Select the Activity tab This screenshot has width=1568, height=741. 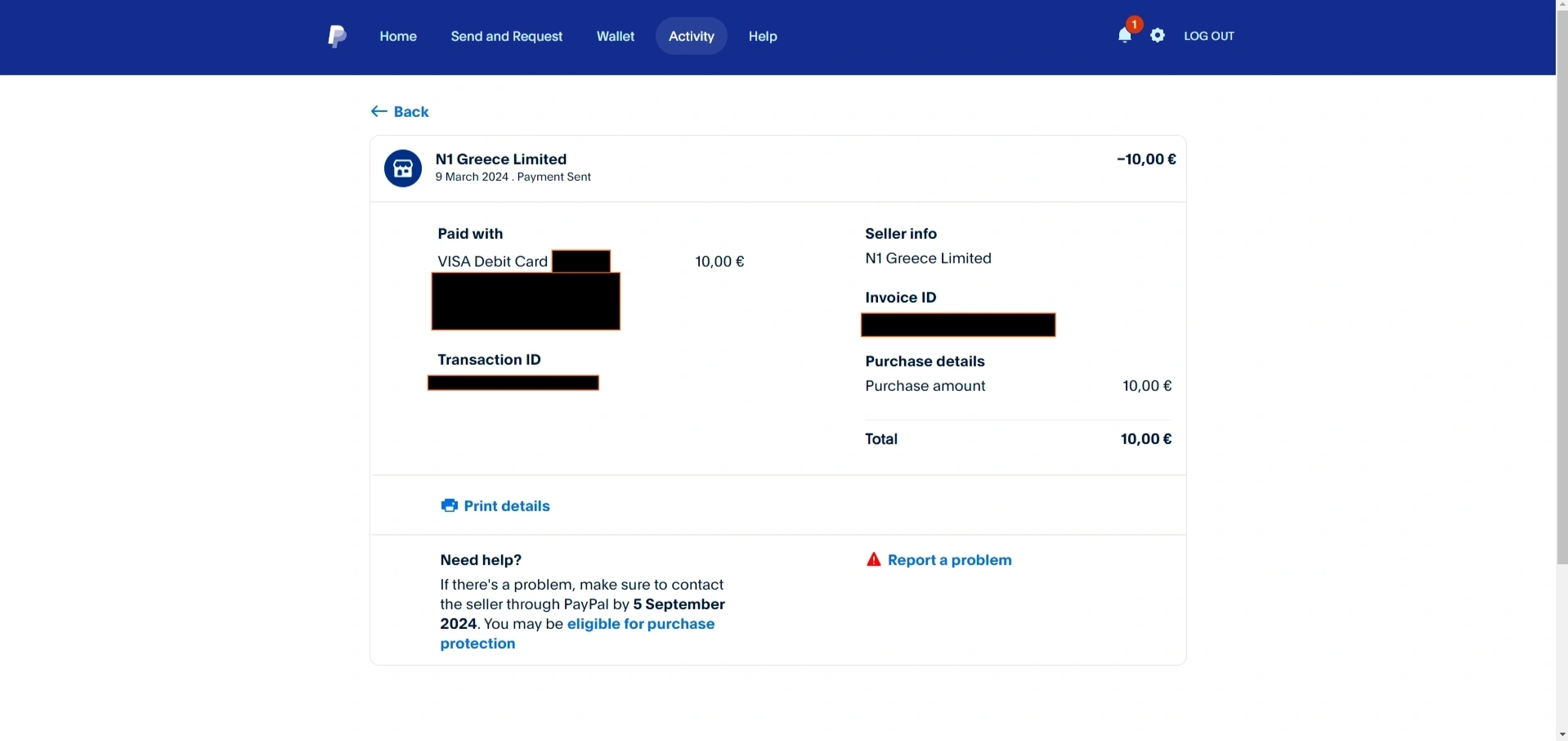(x=692, y=36)
